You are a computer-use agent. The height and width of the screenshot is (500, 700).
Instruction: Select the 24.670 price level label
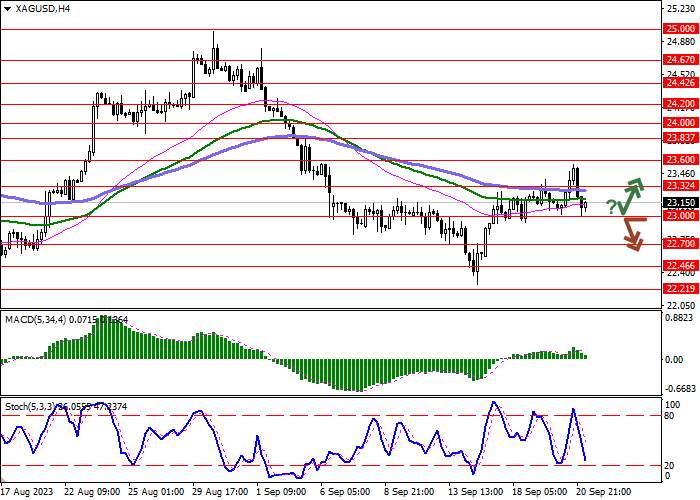coord(681,60)
